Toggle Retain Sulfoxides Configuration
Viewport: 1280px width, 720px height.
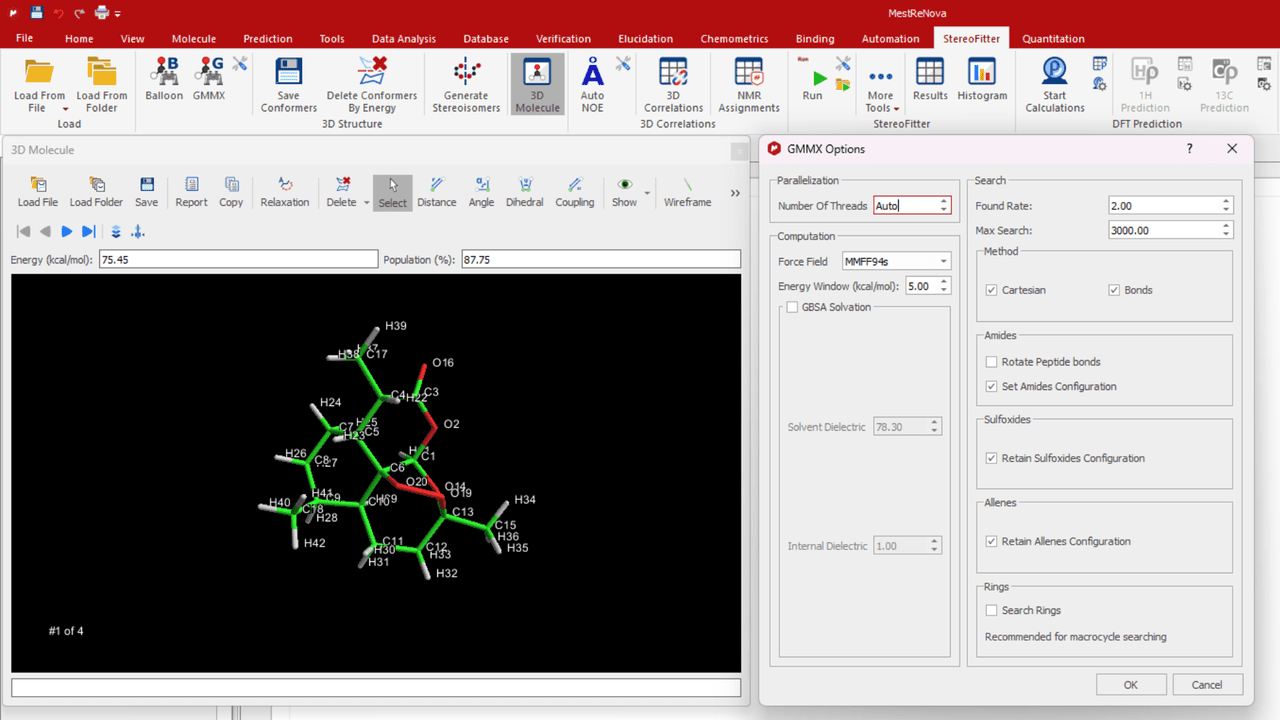[x=991, y=458]
